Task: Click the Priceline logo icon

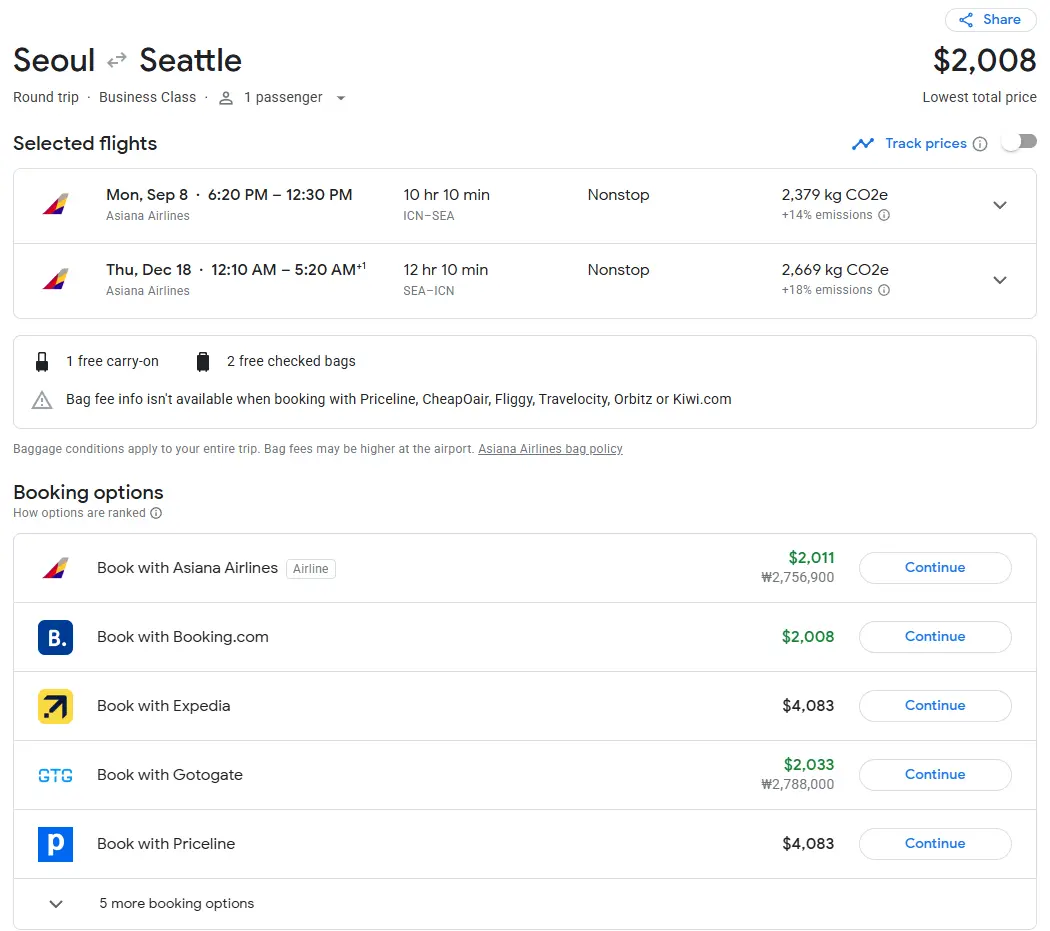Action: click(56, 844)
